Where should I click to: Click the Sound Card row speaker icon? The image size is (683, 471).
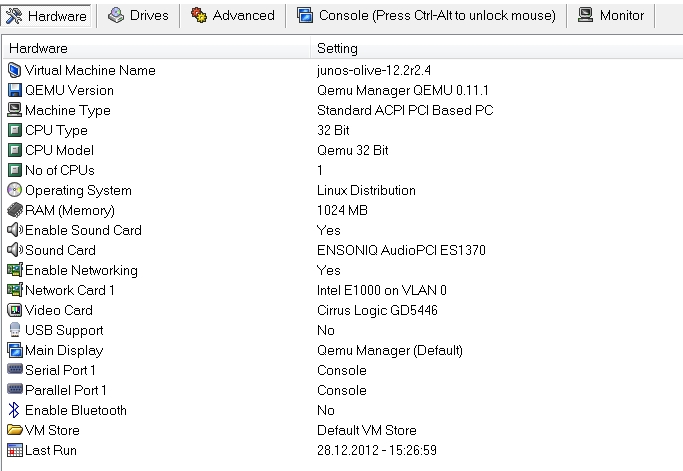tap(15, 250)
